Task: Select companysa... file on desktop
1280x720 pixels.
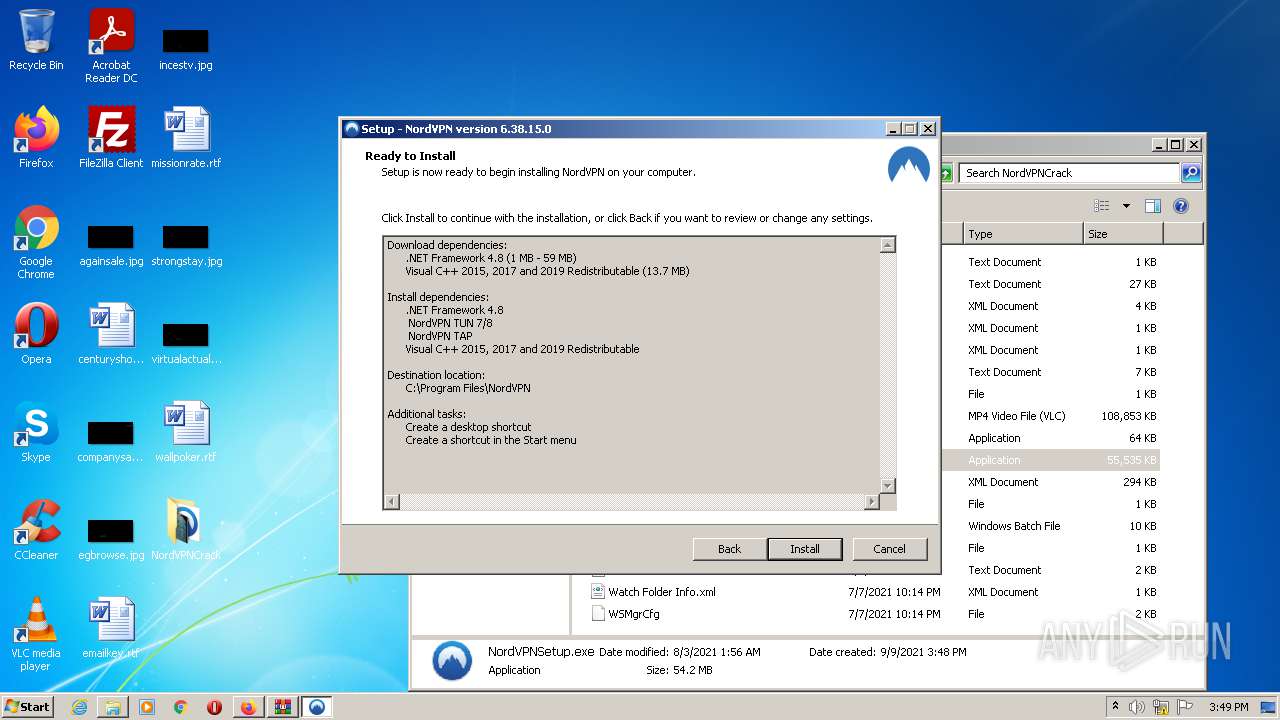Action: coord(111,442)
